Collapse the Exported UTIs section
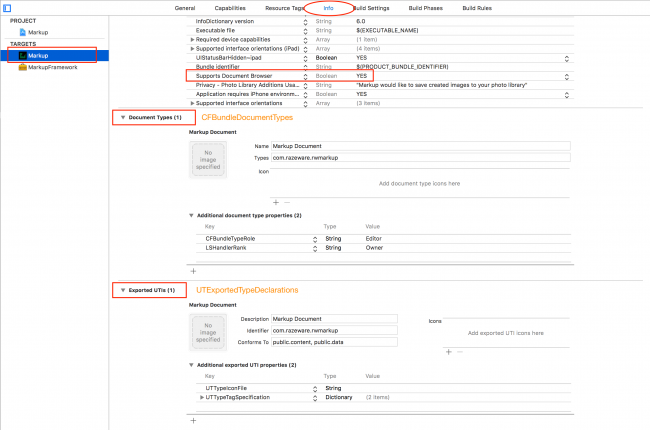The height and width of the screenshot is (430, 650). coord(123,290)
